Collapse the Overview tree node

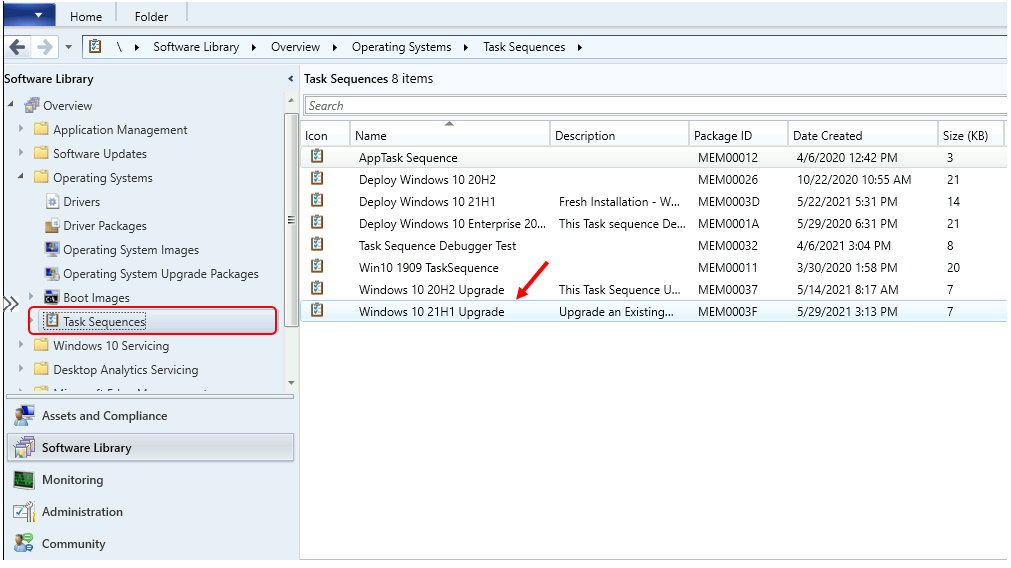[11, 104]
